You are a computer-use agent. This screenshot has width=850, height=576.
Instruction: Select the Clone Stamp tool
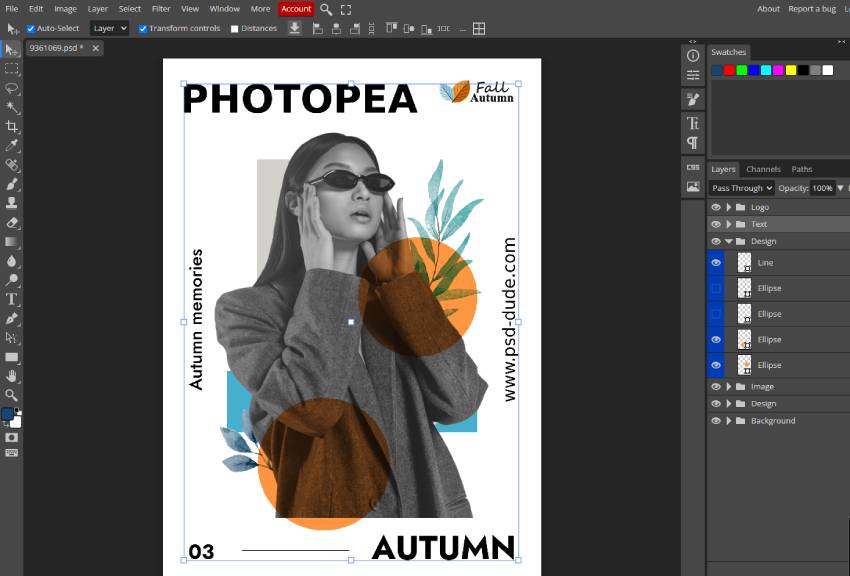11,203
